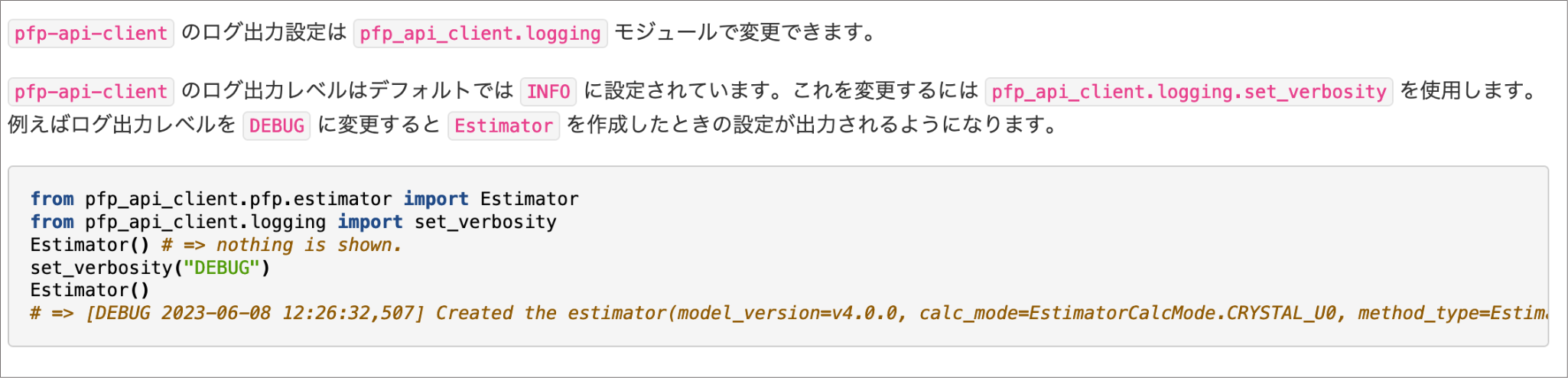Click the text モジュールで変更できます
Screen dimensions: 1568x378
pyautogui.click(x=746, y=33)
